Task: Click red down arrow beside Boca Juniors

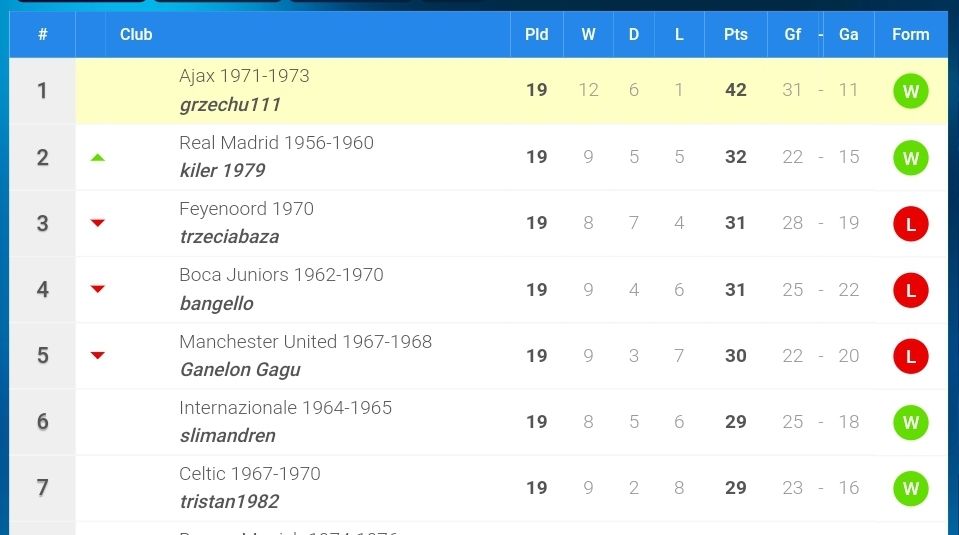Action: click(x=98, y=289)
